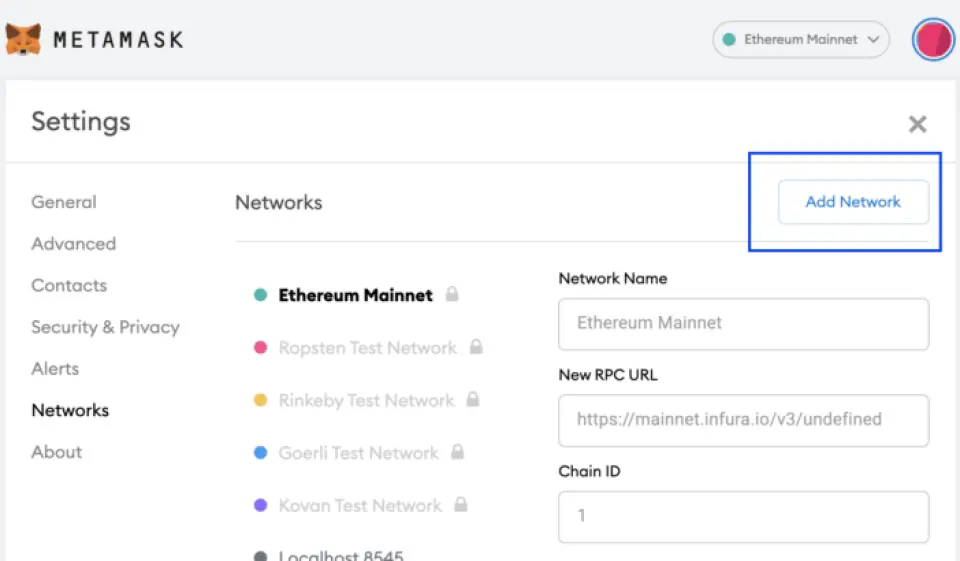This screenshot has width=960, height=561.
Task: Select Ropsten Test Network from list
Action: pyautogui.click(x=367, y=348)
